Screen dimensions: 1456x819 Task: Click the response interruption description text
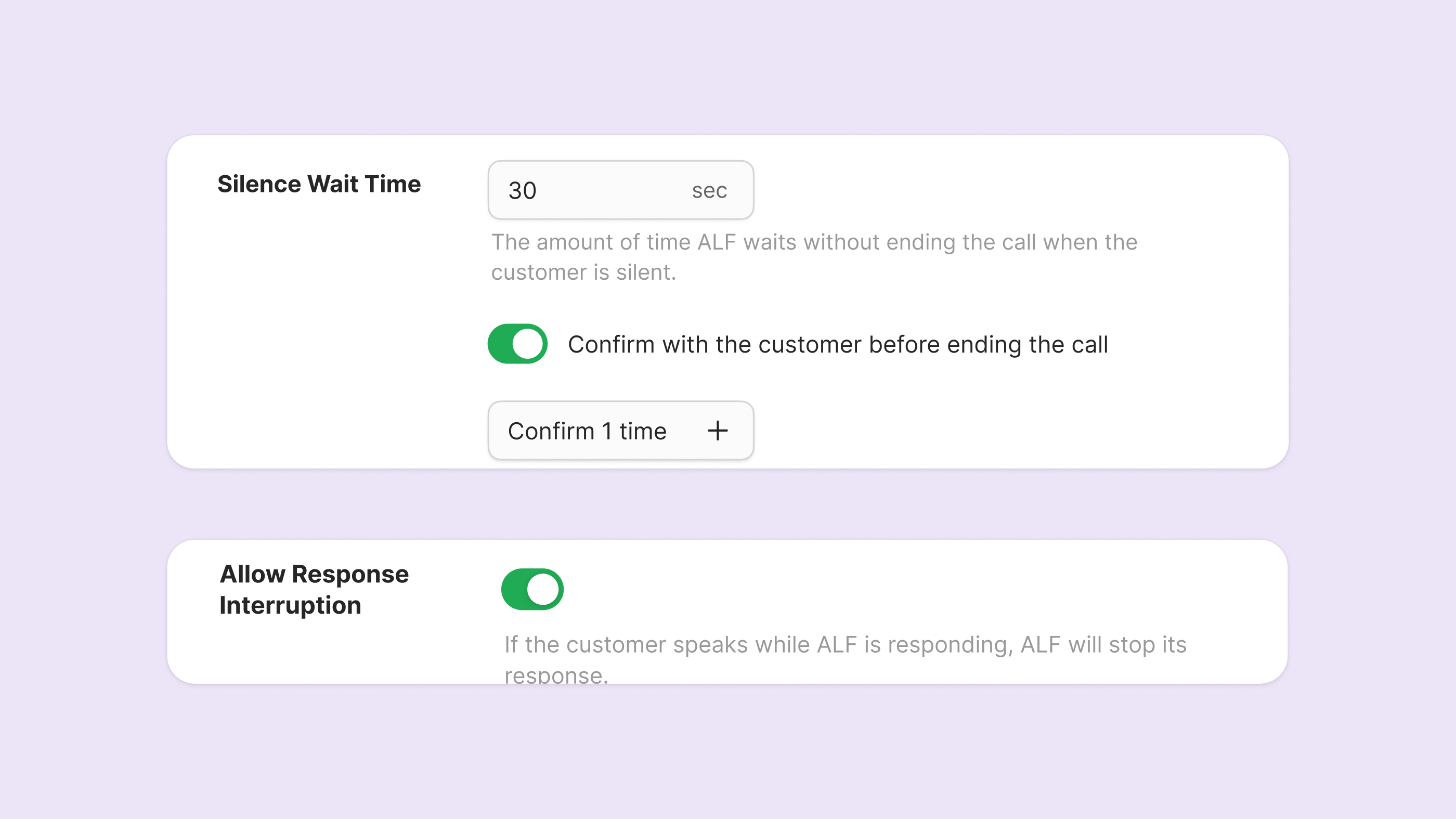pos(845,644)
